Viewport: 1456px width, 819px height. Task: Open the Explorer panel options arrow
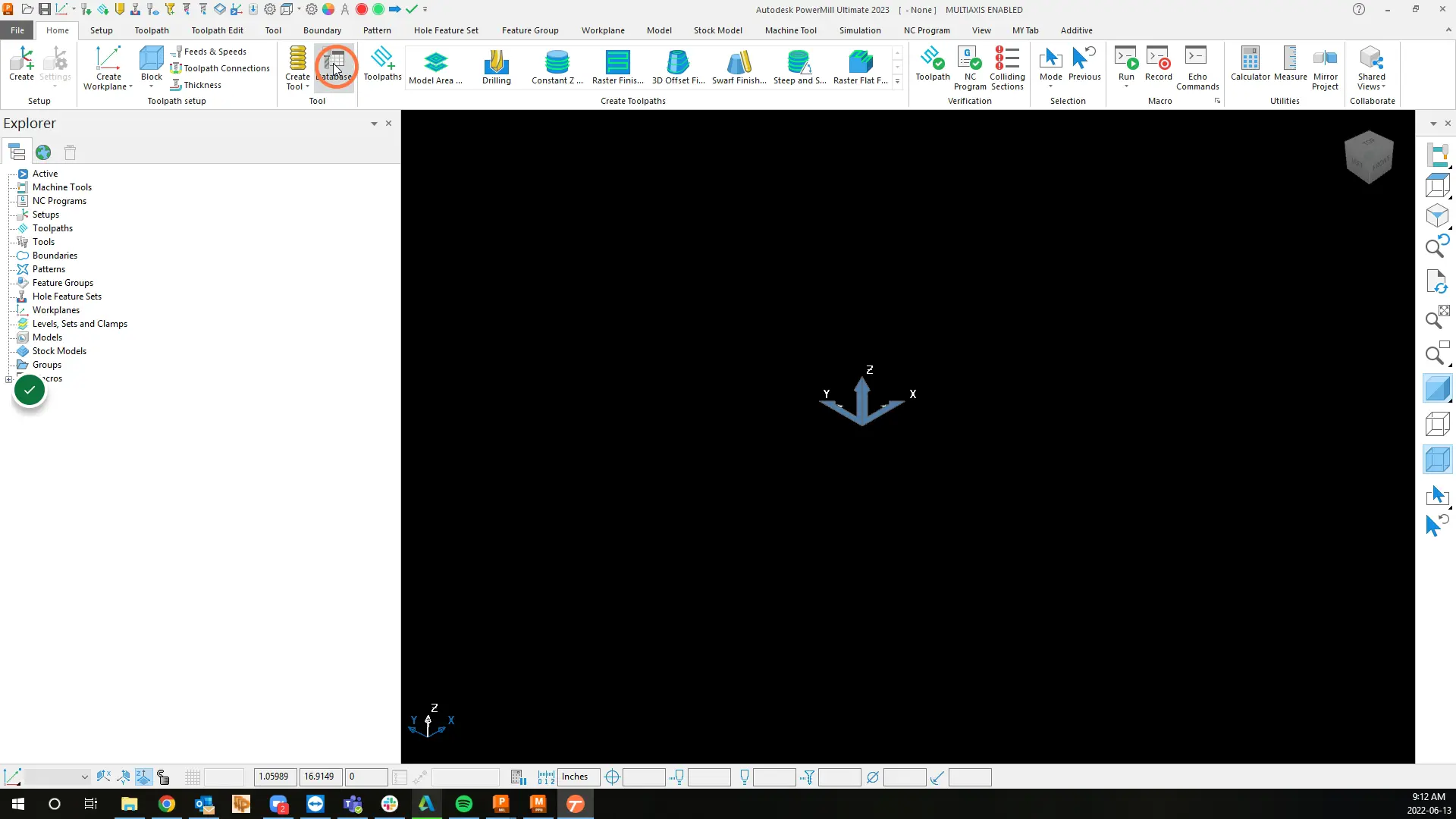click(374, 123)
